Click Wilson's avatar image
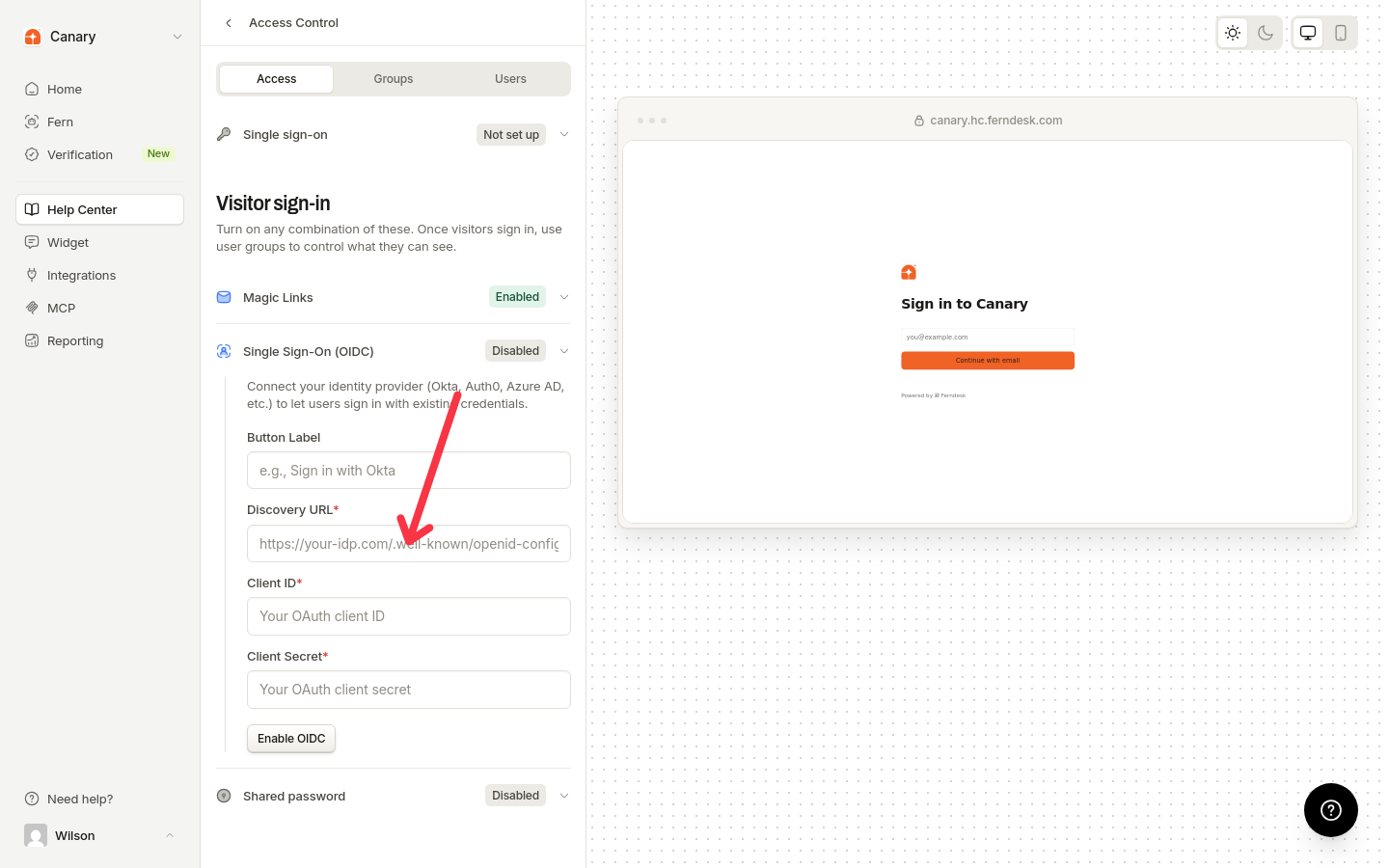Image resolution: width=1389 pixels, height=868 pixels. [36, 835]
